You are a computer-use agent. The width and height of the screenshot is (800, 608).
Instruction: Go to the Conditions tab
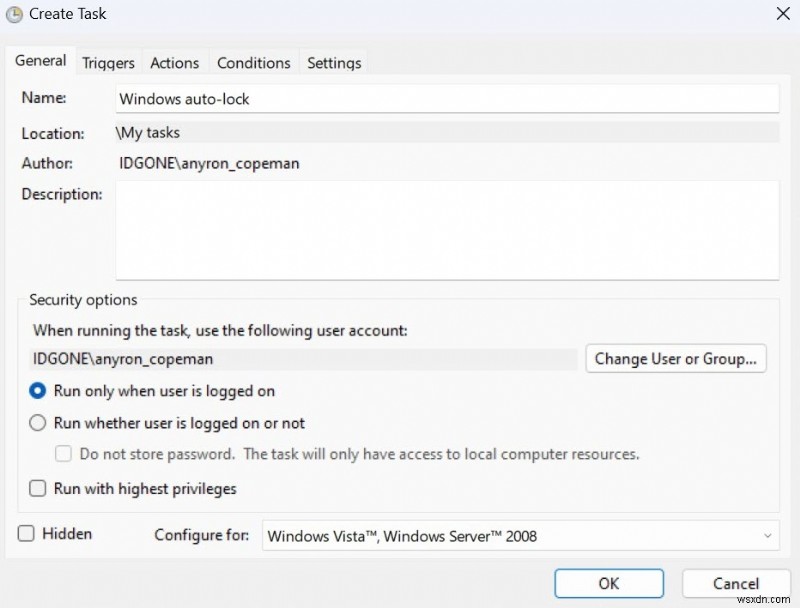254,63
